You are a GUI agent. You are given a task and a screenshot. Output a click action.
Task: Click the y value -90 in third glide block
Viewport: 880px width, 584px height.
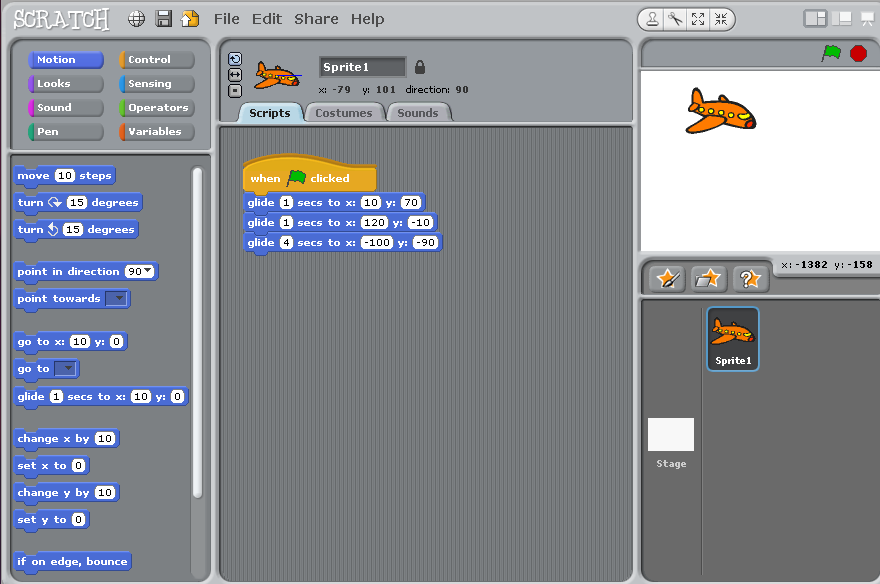(x=425, y=242)
